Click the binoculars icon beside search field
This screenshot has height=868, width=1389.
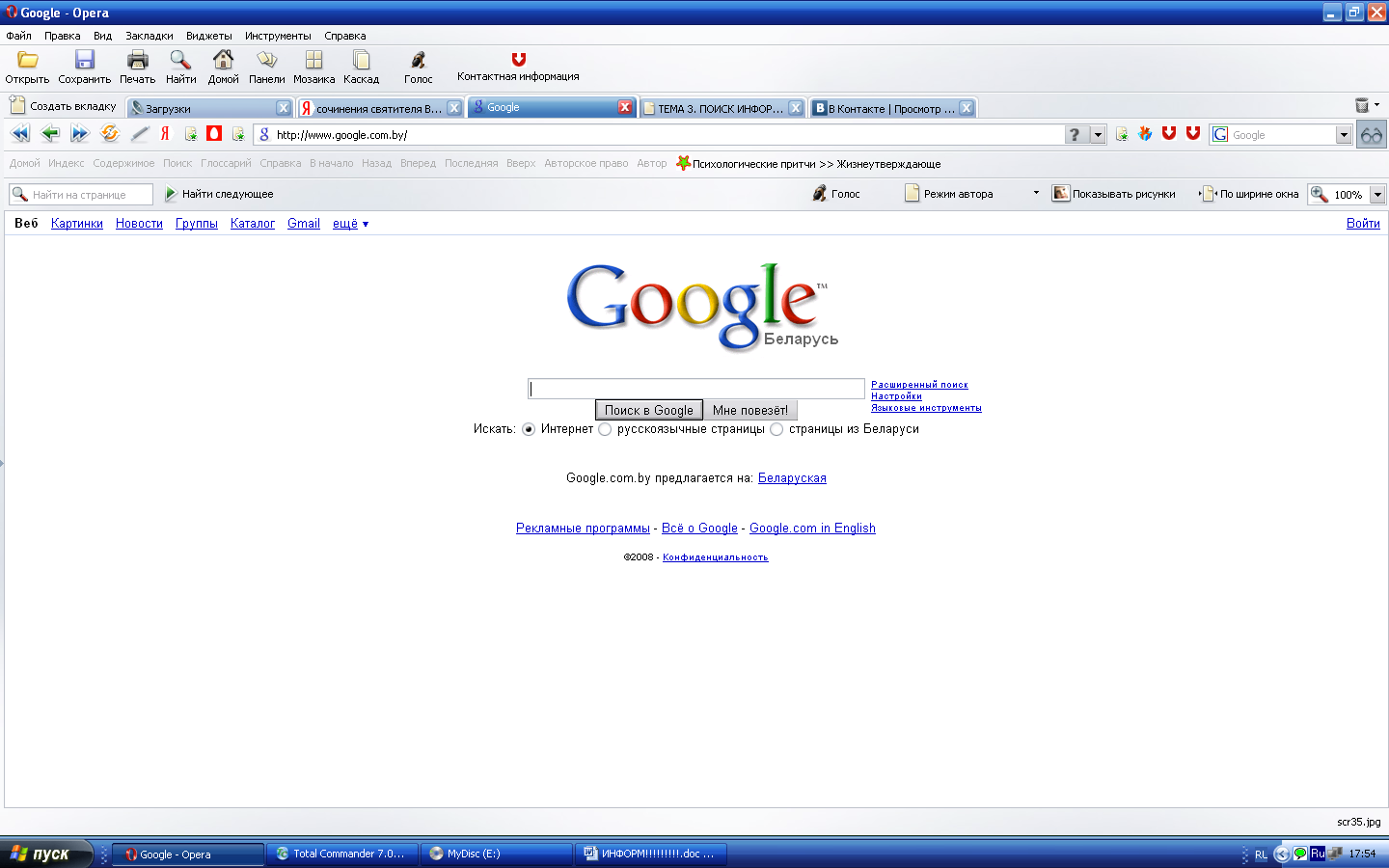point(1371,135)
